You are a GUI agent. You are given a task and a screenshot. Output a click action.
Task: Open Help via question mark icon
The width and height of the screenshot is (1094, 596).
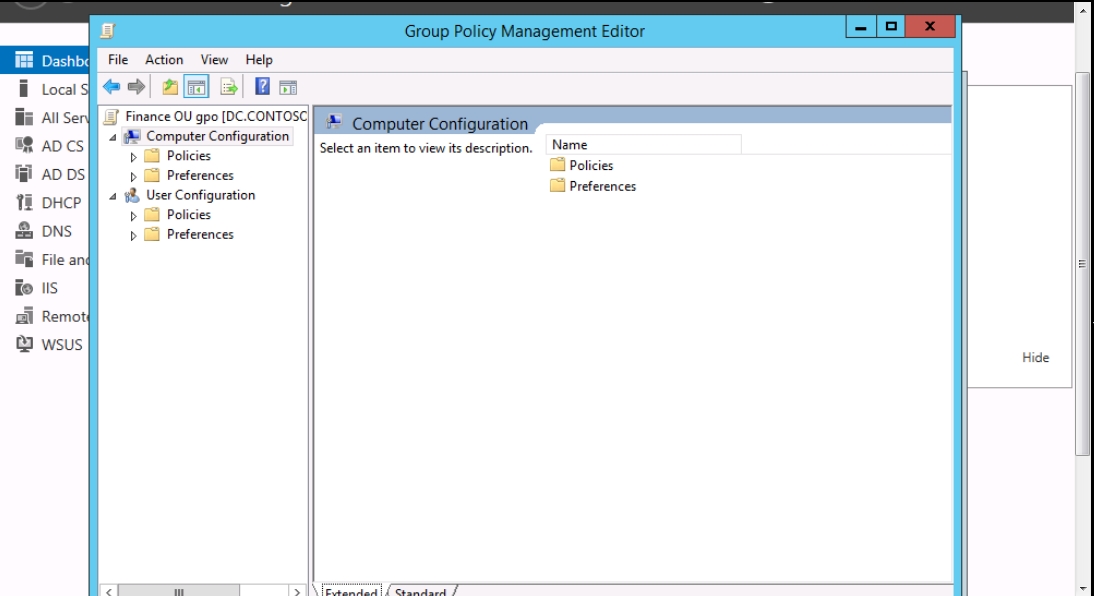tap(262, 87)
